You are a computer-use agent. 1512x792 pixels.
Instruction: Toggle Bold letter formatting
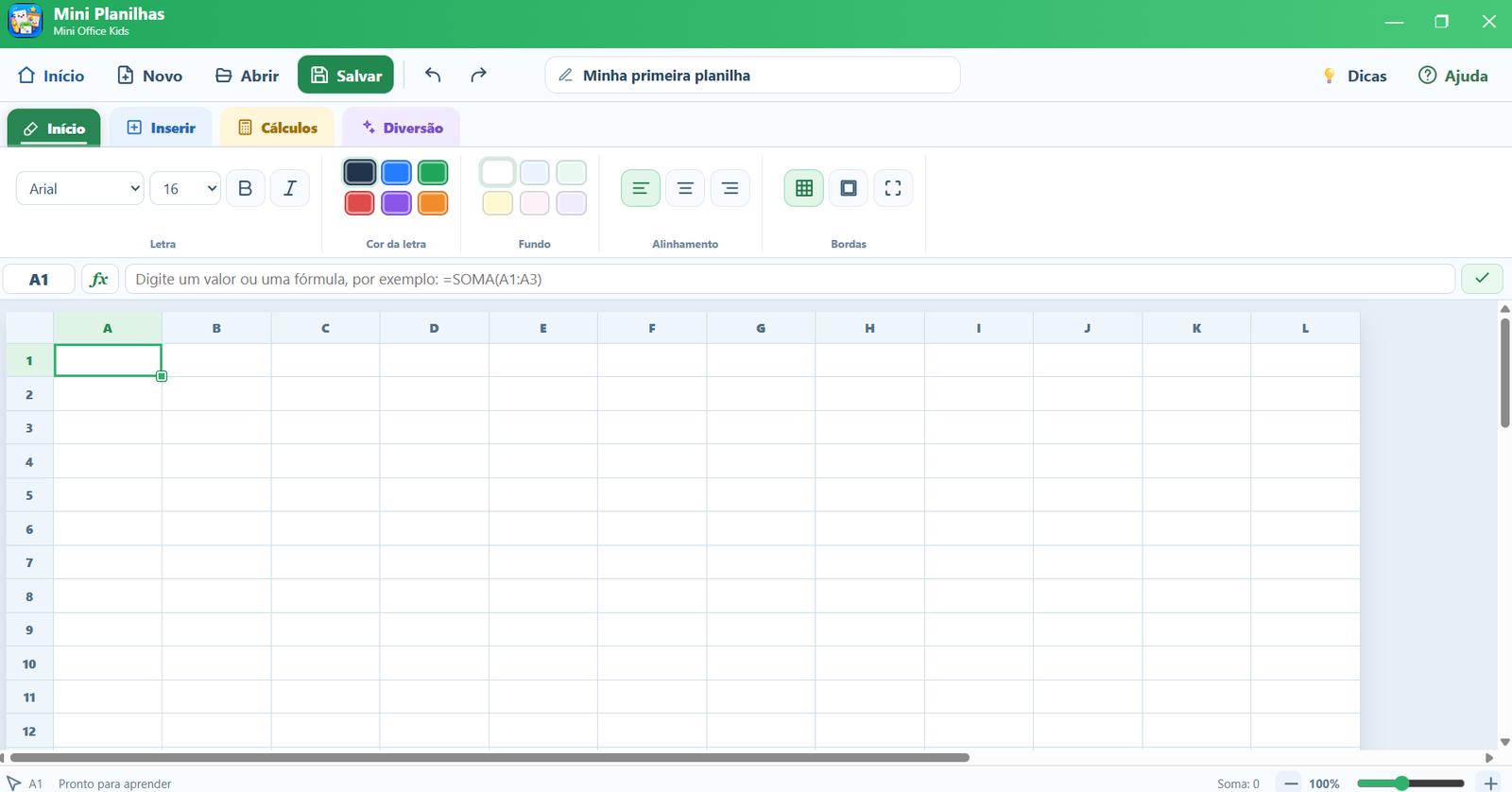pyautogui.click(x=246, y=188)
